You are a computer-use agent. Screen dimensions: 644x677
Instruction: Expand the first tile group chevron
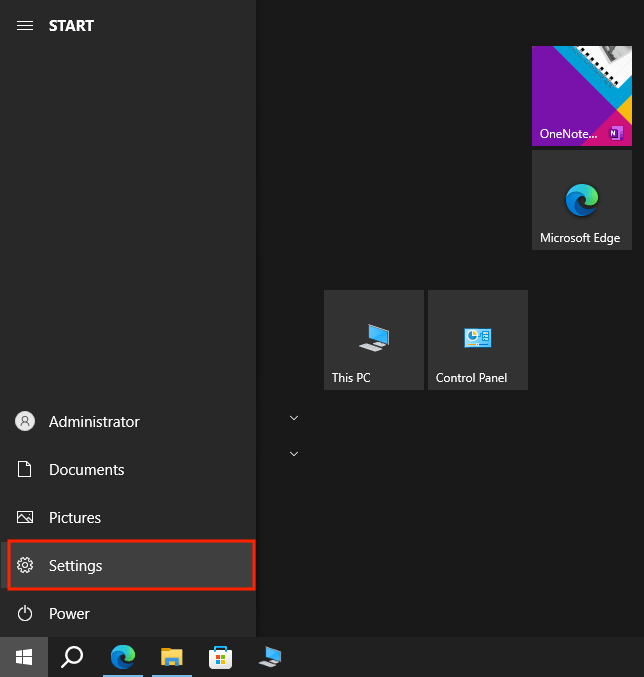(294, 418)
